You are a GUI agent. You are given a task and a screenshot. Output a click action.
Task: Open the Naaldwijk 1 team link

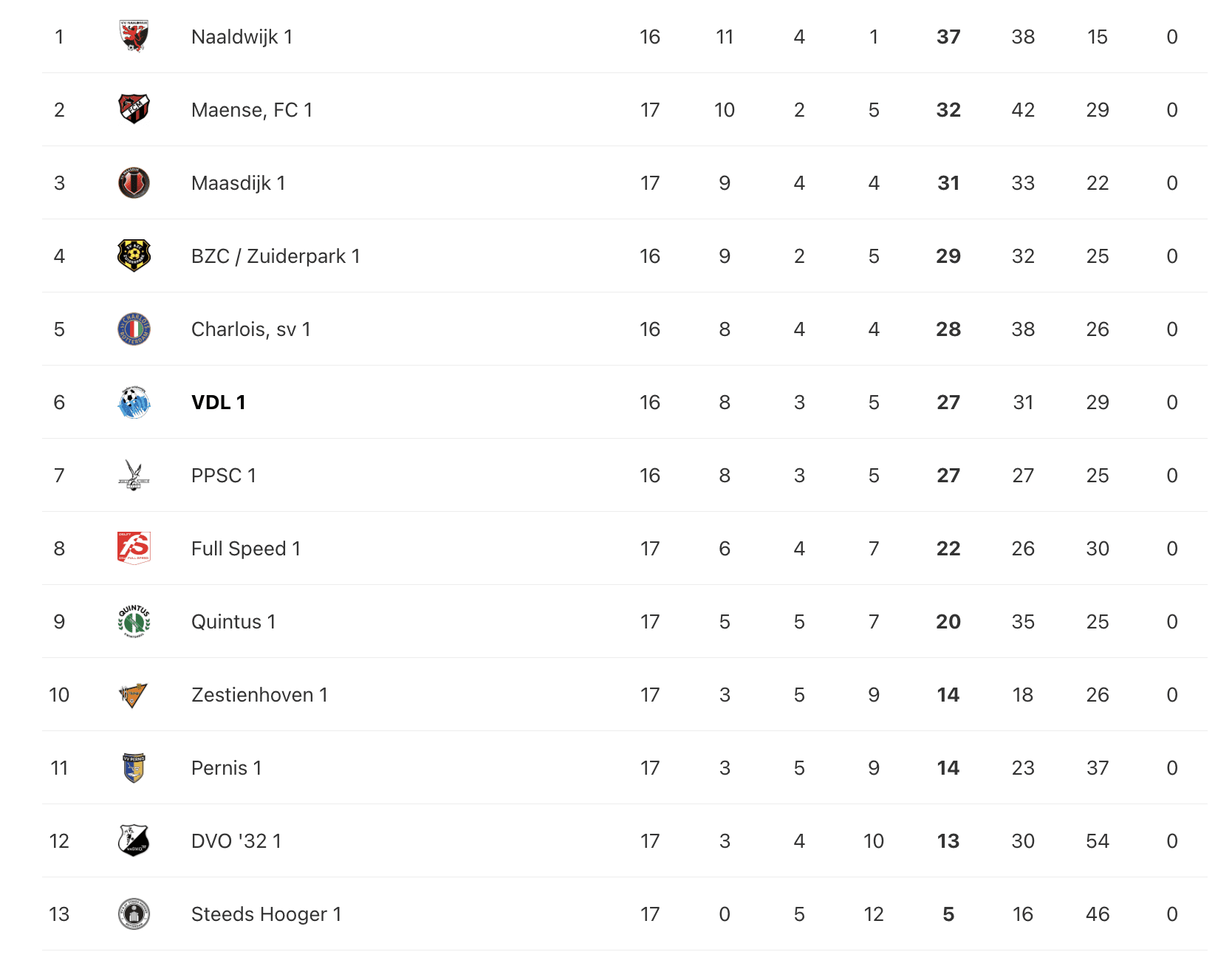tap(242, 37)
